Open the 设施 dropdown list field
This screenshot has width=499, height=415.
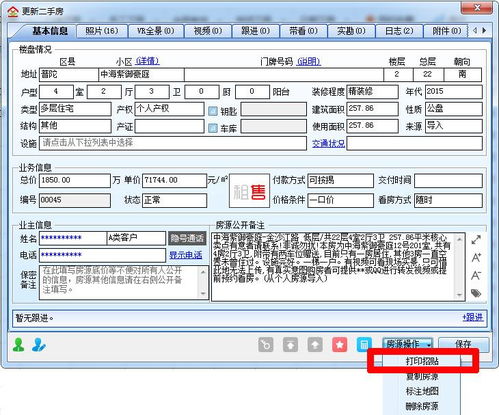(x=173, y=143)
